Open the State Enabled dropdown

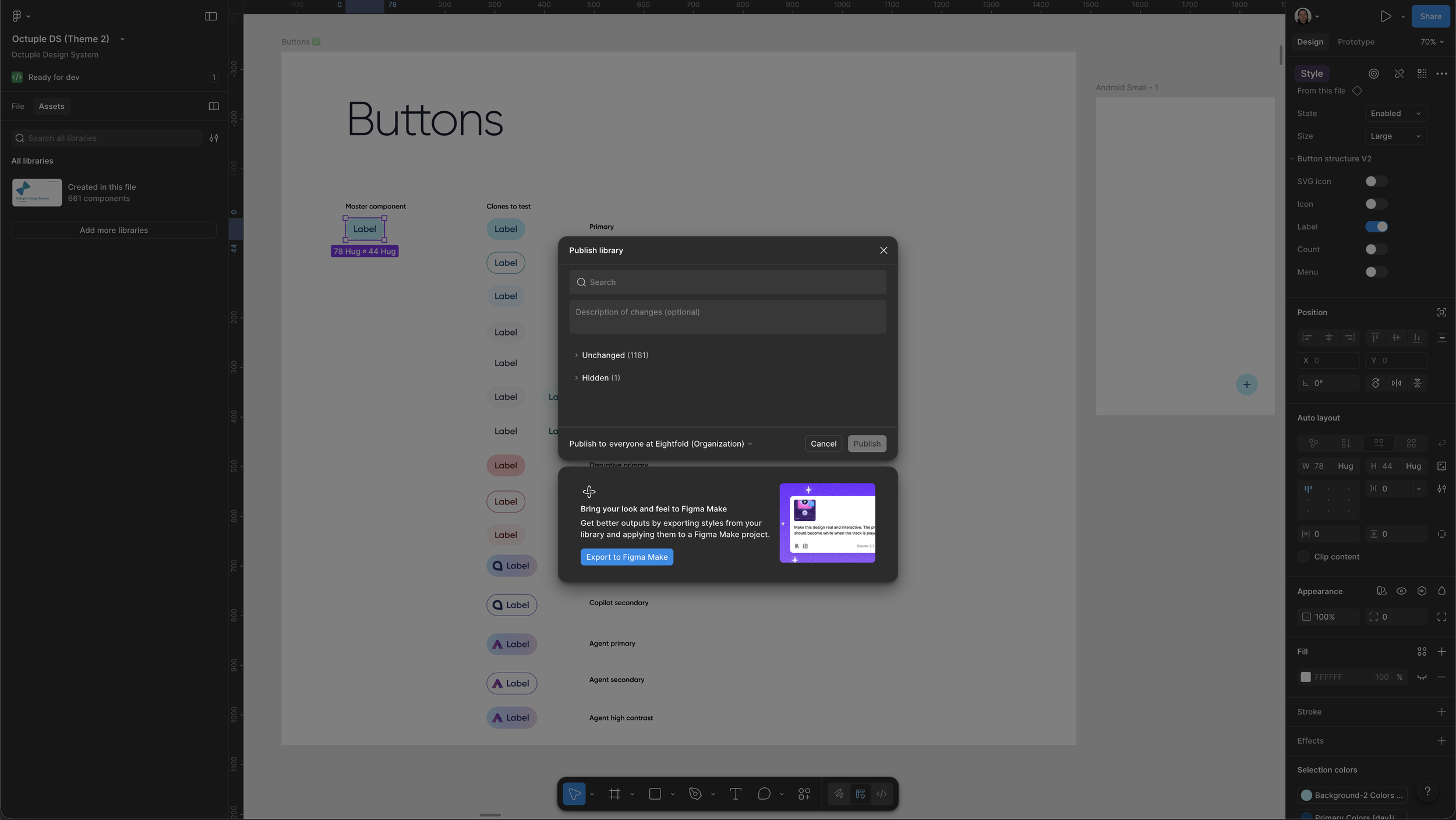click(1395, 114)
